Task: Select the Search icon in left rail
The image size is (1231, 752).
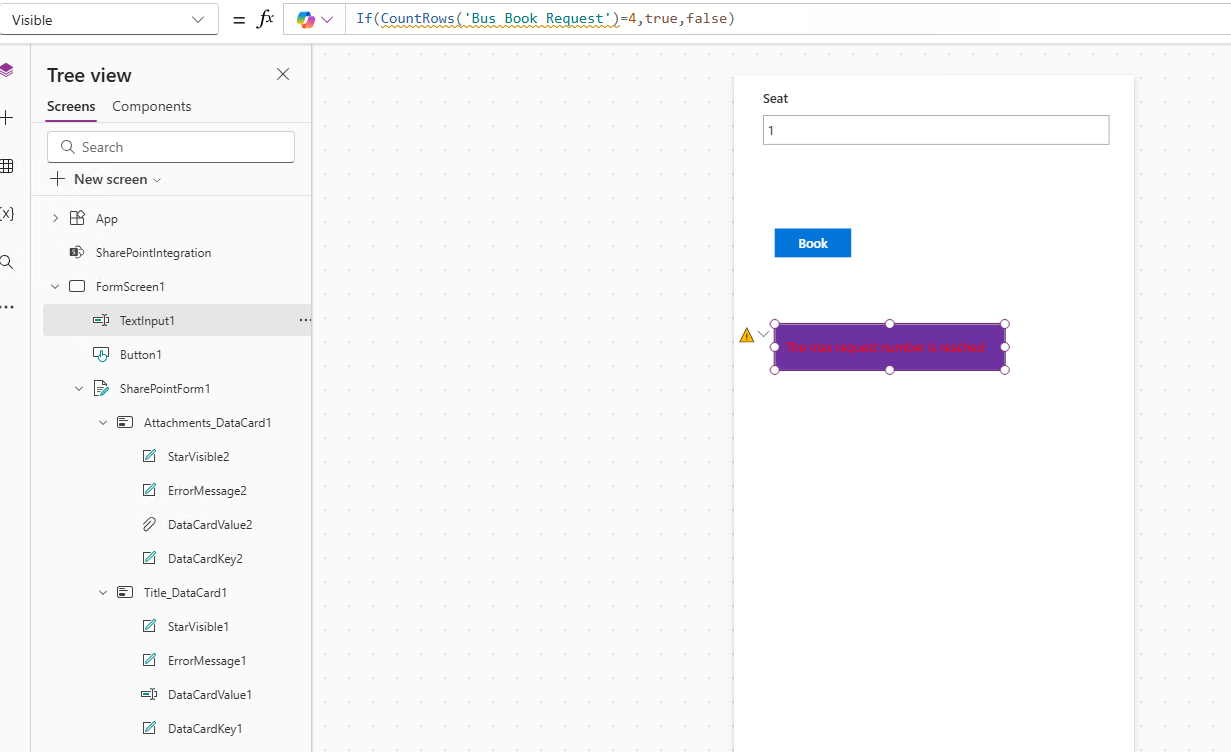Action: (8, 261)
